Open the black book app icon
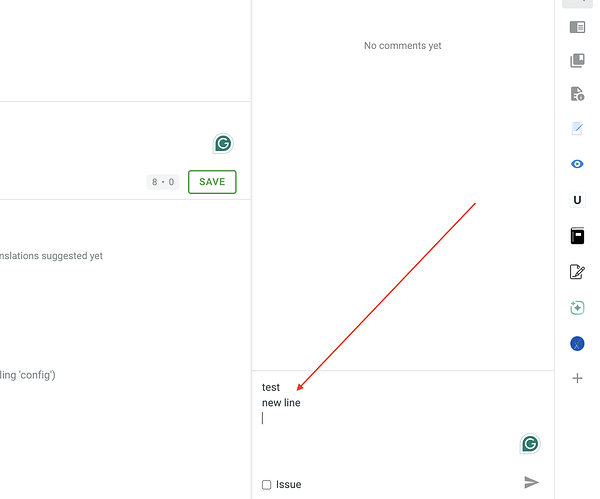The width and height of the screenshot is (600, 499). click(x=577, y=236)
